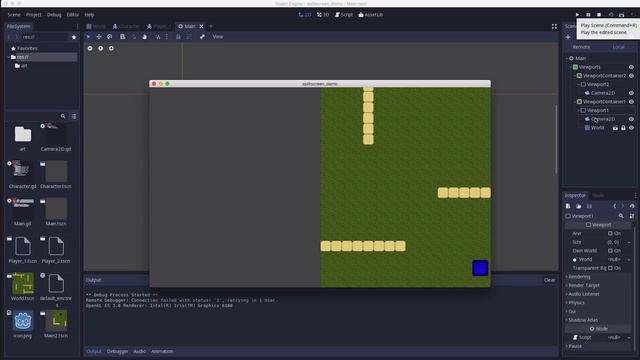Viewport: 640px width, 360px height.
Task: Clear the Output log
Action: (x=549, y=280)
